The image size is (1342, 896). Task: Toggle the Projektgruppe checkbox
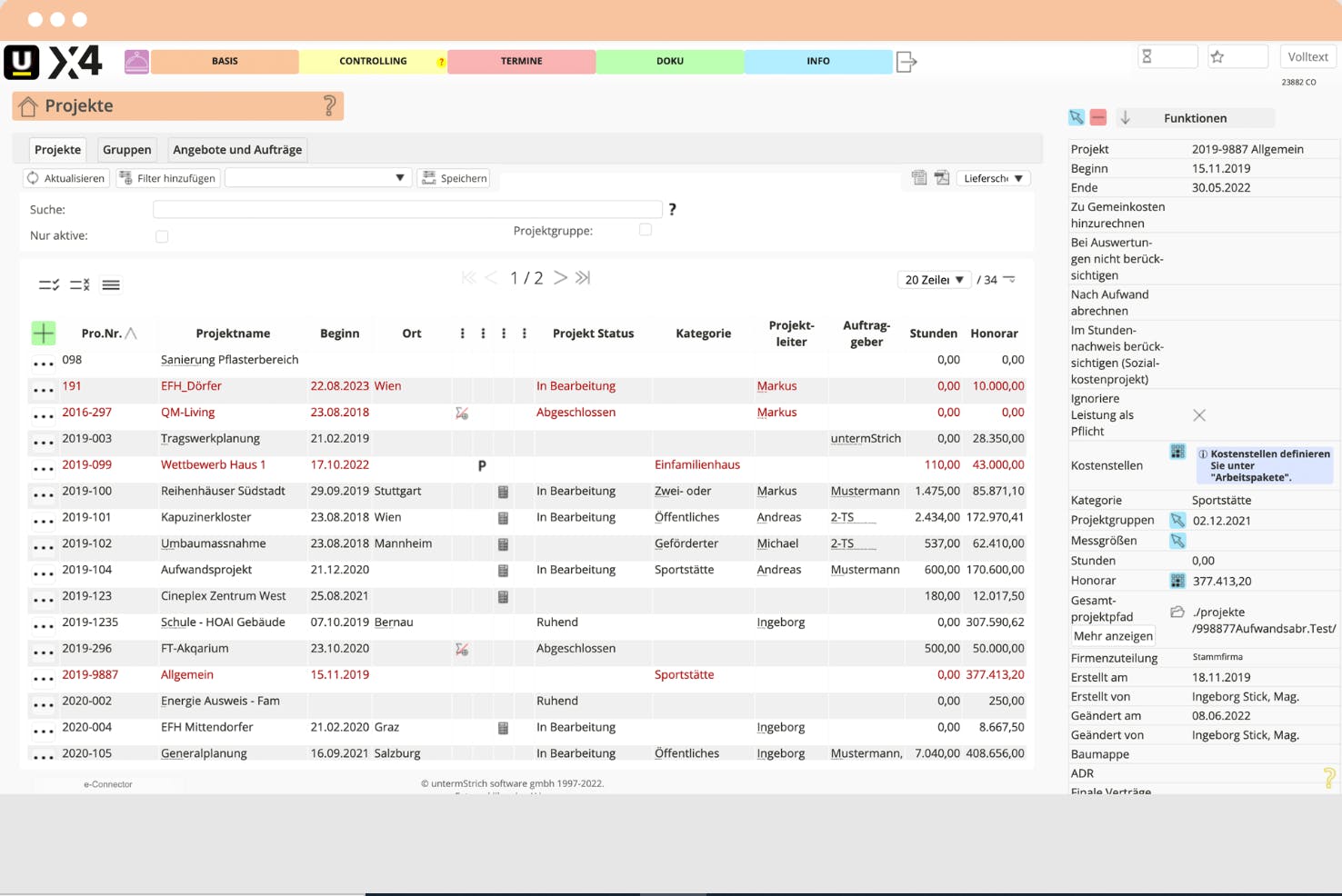tap(646, 230)
